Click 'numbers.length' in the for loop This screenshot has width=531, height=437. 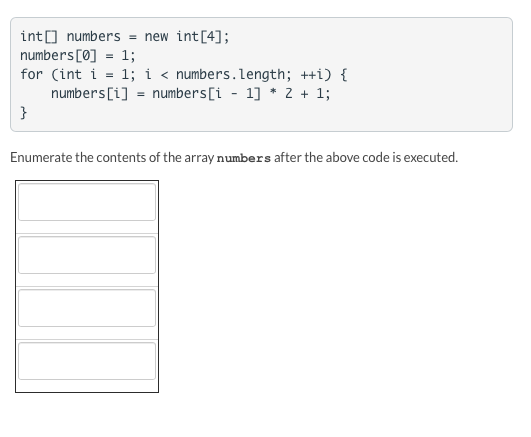coord(231,74)
